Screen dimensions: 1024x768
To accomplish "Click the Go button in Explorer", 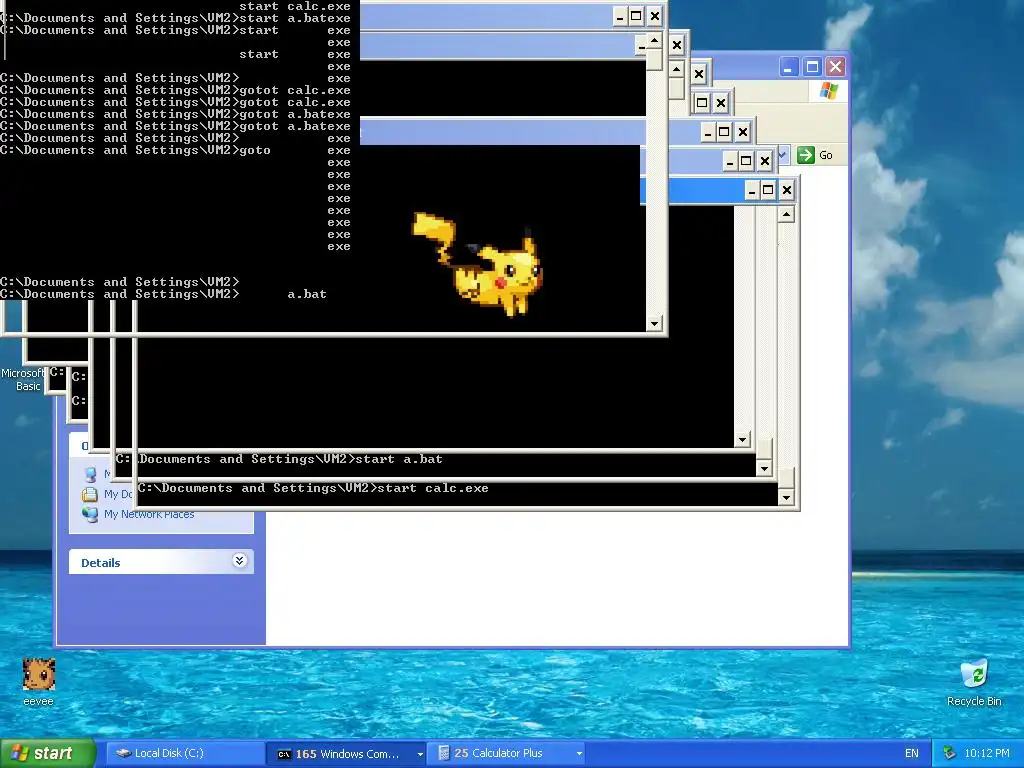I will coord(815,155).
